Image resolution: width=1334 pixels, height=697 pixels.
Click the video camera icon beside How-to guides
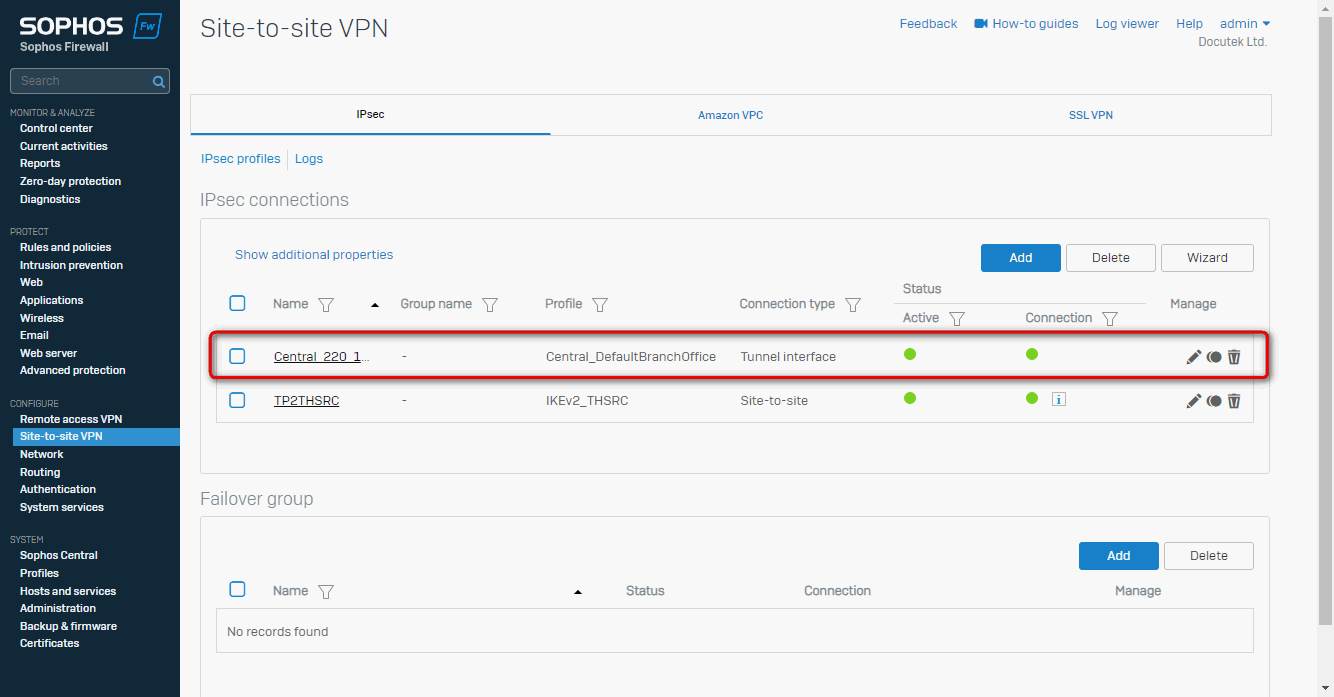pyautogui.click(x=981, y=24)
